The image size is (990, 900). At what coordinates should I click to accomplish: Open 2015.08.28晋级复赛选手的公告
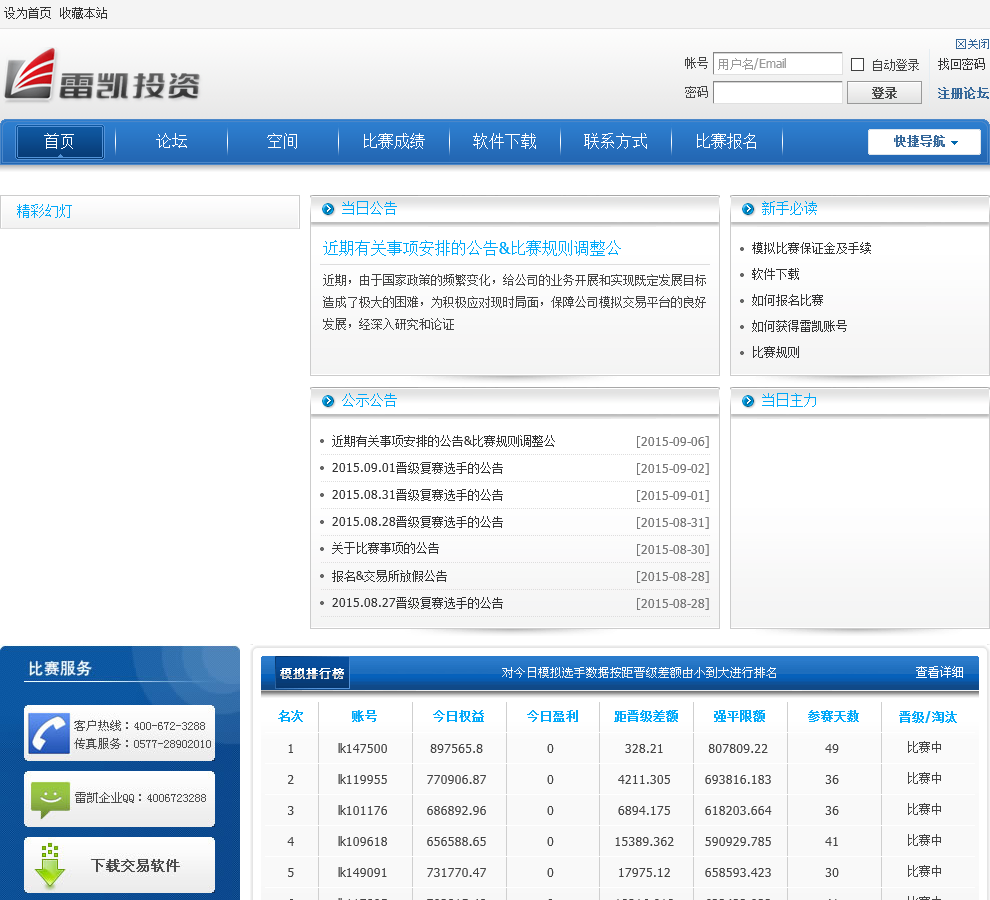coord(417,522)
